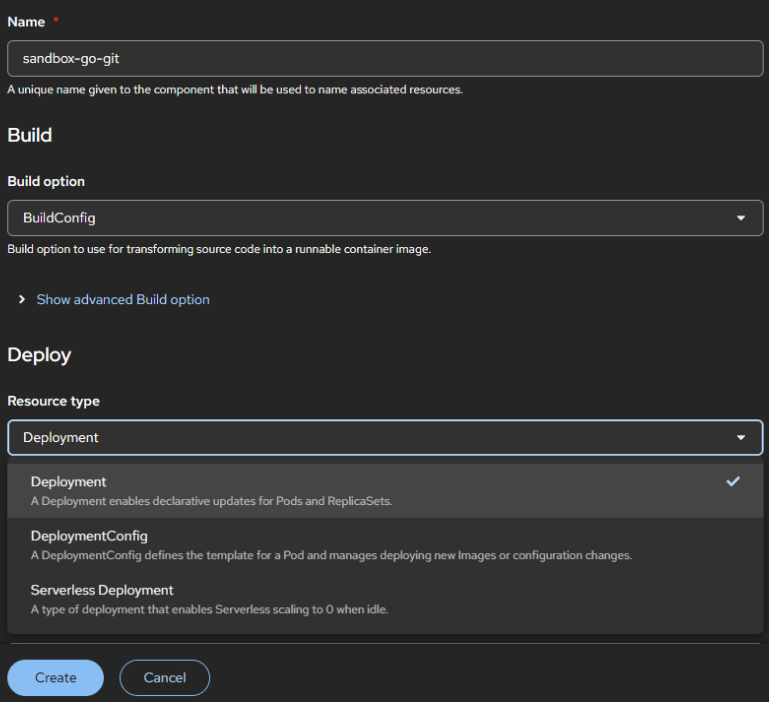Open the Show advanced Build option link
The width and height of the screenshot is (769, 702).
pyautogui.click(x=123, y=299)
